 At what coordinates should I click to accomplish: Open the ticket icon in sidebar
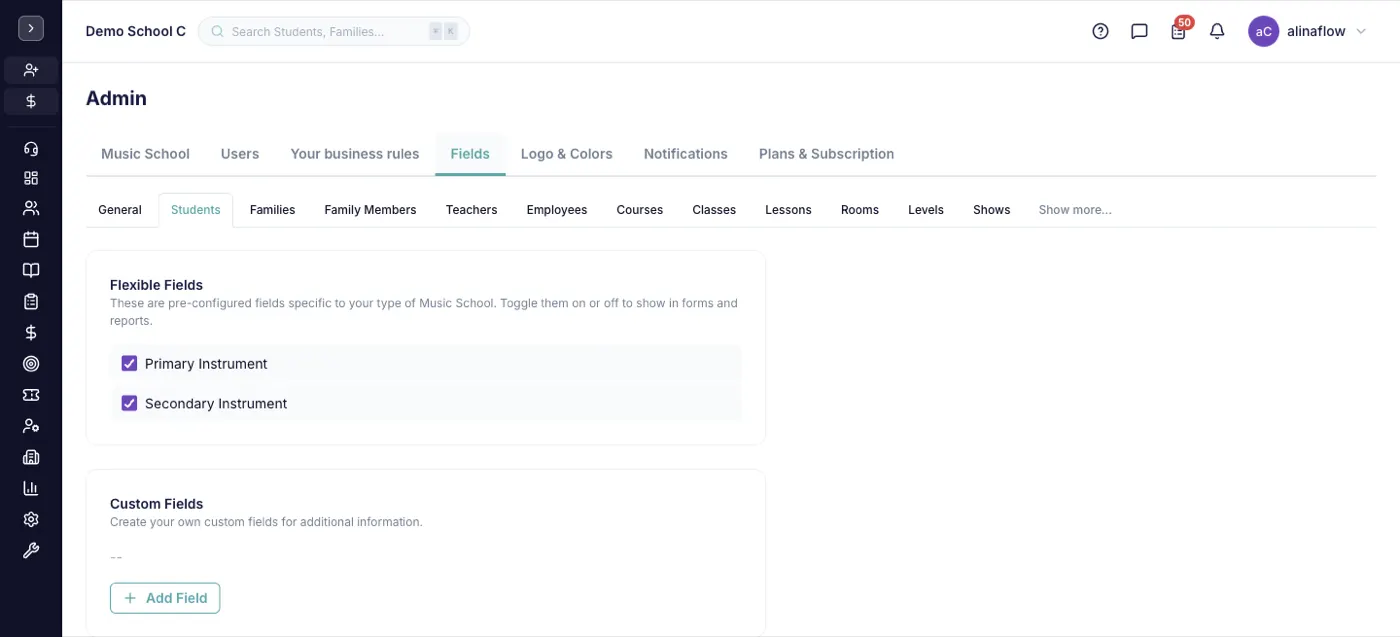coord(31,395)
